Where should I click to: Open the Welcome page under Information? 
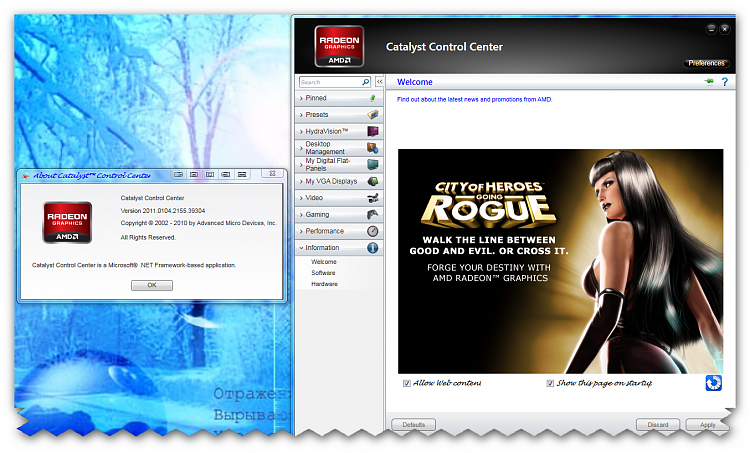click(324, 262)
